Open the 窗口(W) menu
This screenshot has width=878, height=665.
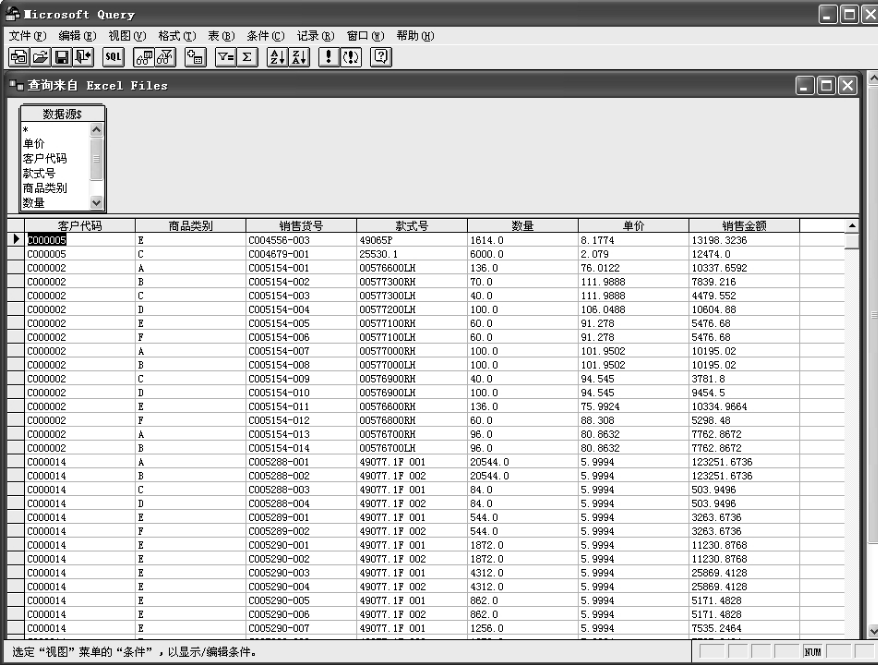click(366, 36)
